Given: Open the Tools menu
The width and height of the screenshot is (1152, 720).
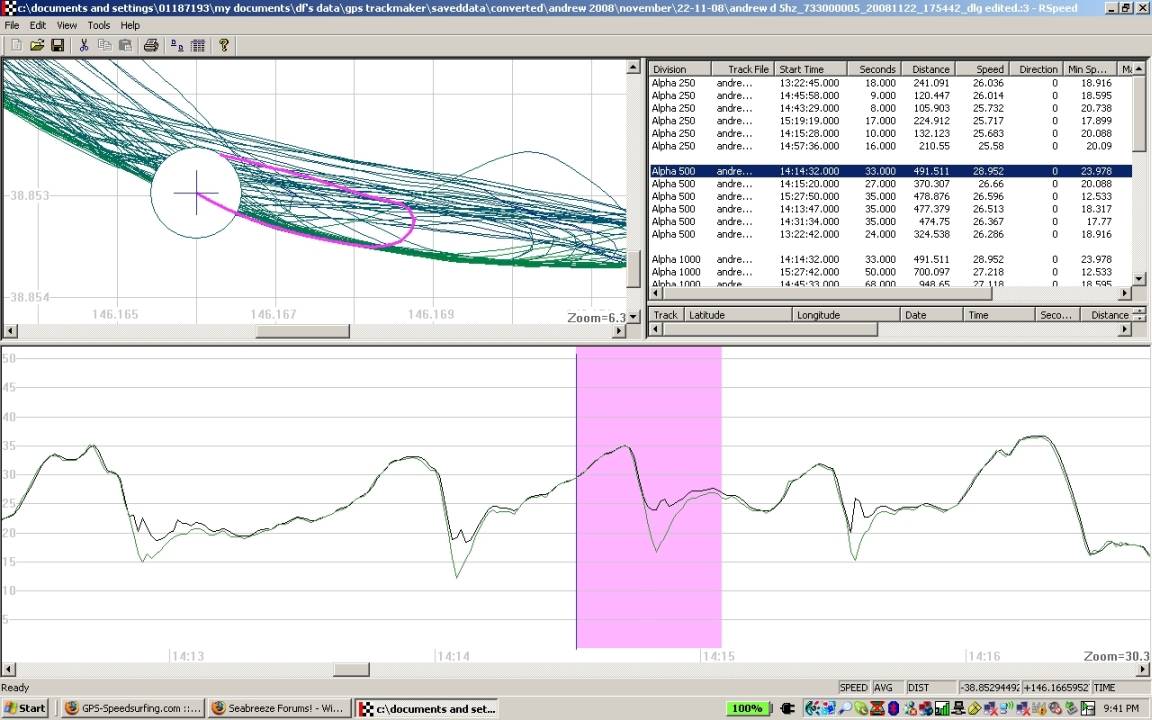Looking at the screenshot, I should (97, 25).
